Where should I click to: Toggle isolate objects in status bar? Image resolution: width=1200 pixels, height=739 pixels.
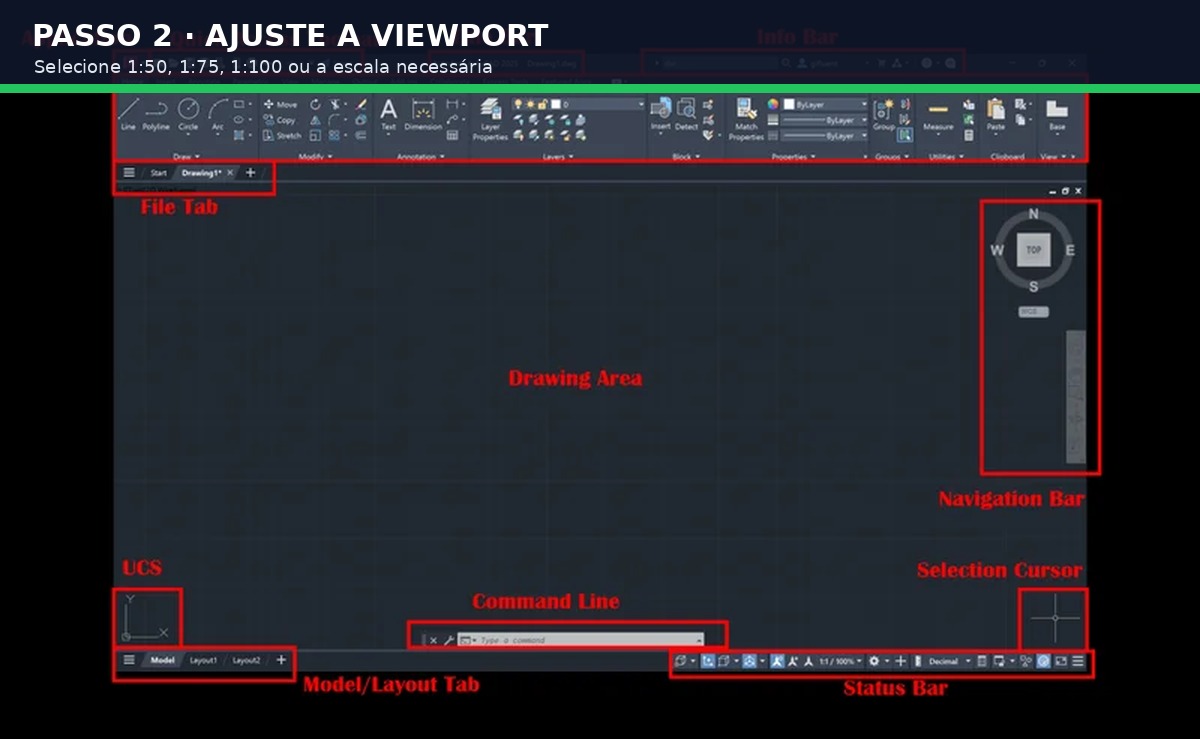tap(1026, 661)
